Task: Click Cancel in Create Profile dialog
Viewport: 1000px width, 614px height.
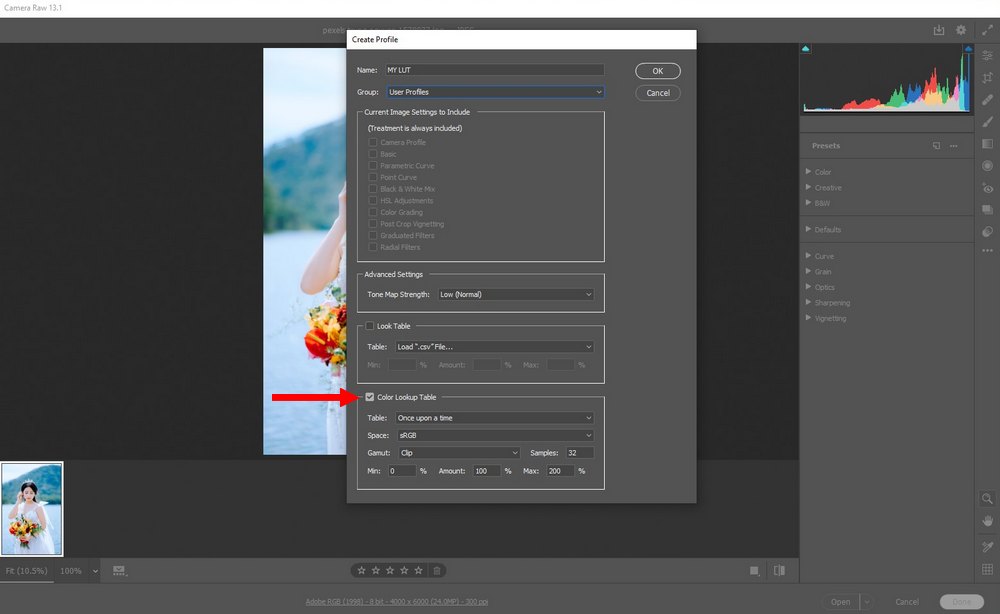Action: click(x=658, y=93)
